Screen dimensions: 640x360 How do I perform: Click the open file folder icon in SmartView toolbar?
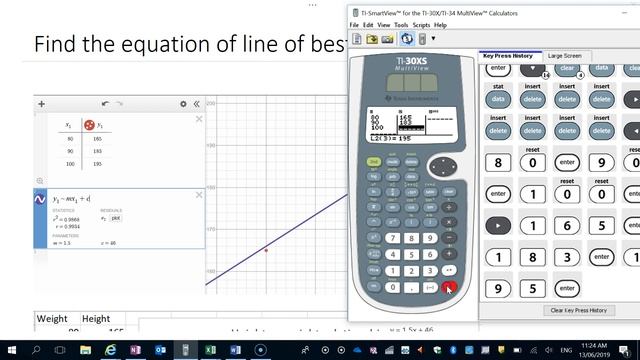click(x=372, y=39)
